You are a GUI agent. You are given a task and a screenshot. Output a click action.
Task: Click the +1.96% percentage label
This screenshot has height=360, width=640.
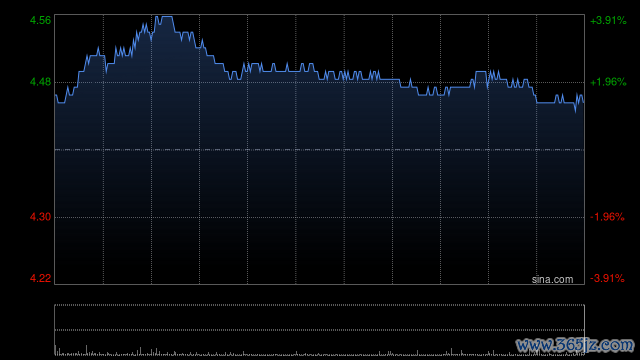coord(608,82)
